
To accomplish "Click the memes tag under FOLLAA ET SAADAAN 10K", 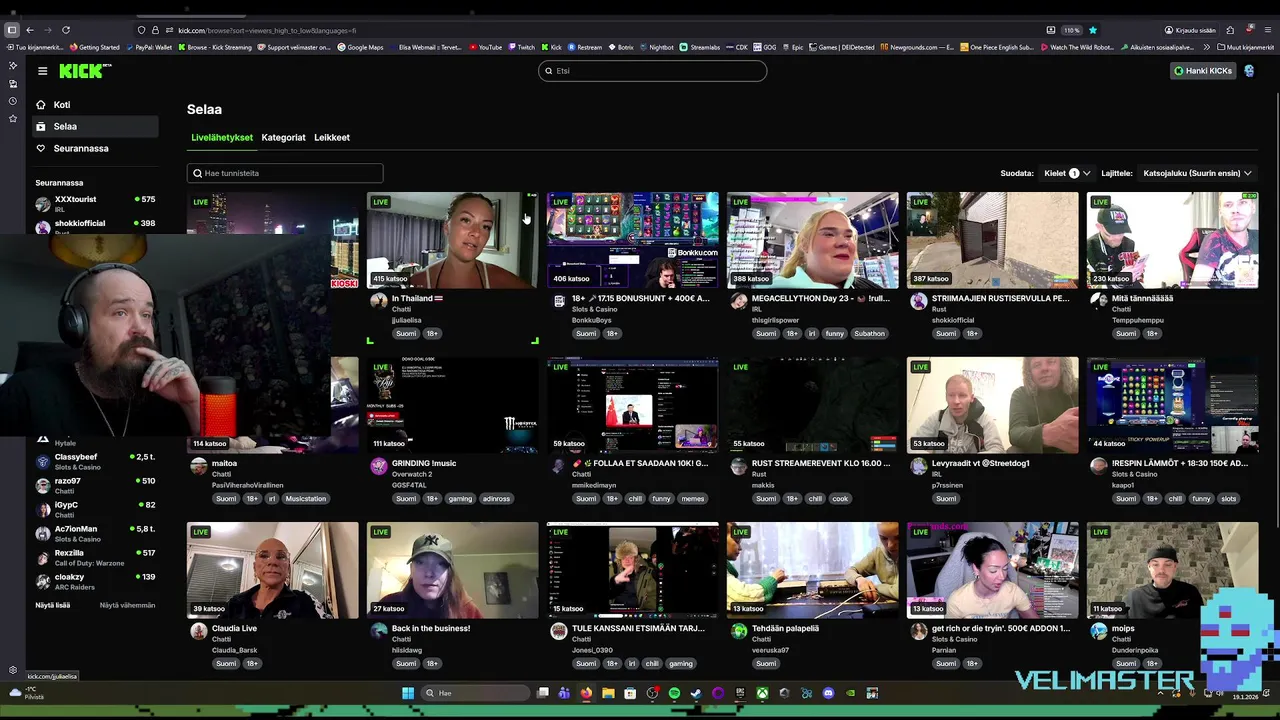I will (x=692, y=498).
